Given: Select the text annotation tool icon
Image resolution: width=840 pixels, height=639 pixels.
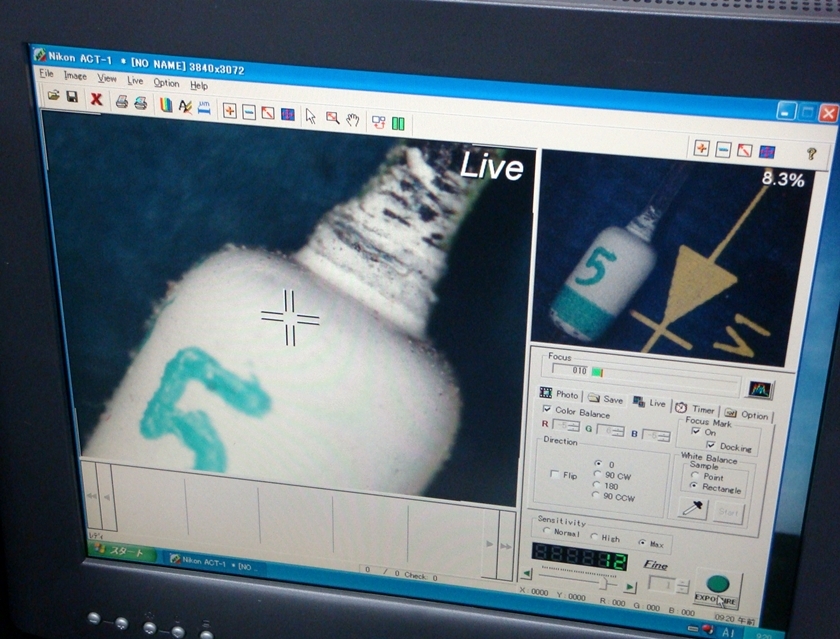Looking at the screenshot, I should click(185, 106).
